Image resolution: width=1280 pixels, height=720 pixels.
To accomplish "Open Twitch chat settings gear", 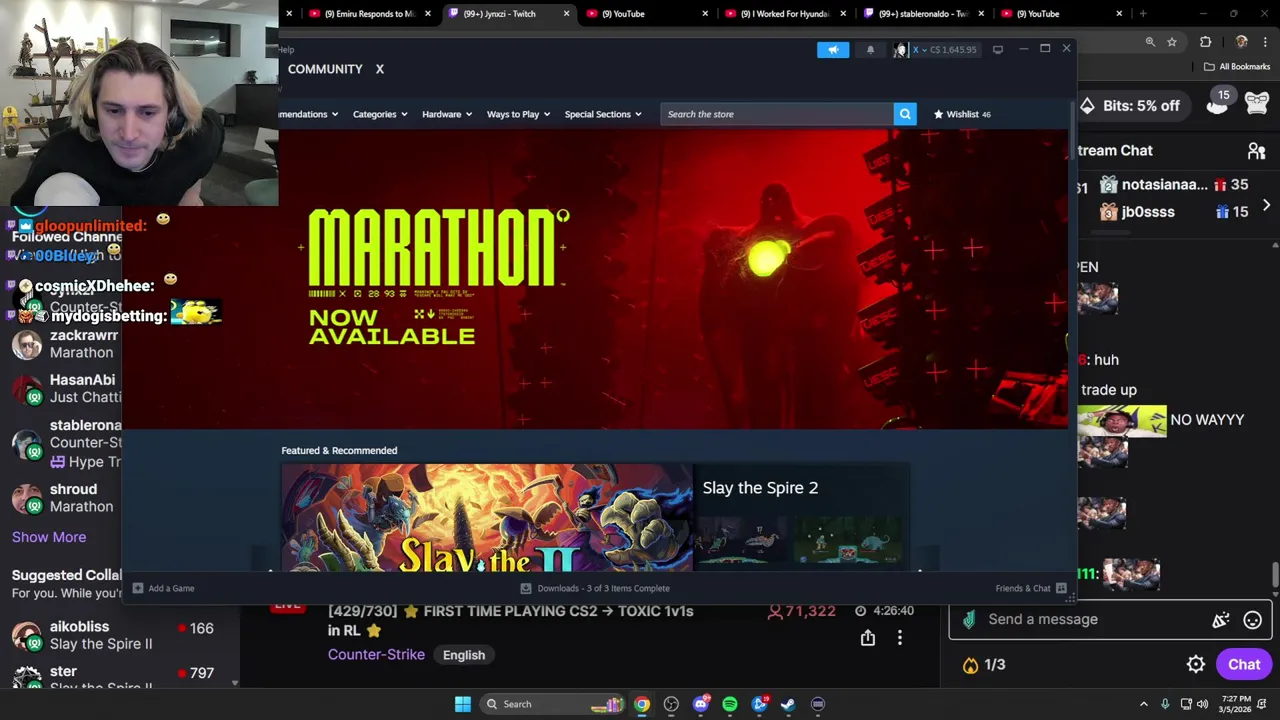I will coord(1195,664).
